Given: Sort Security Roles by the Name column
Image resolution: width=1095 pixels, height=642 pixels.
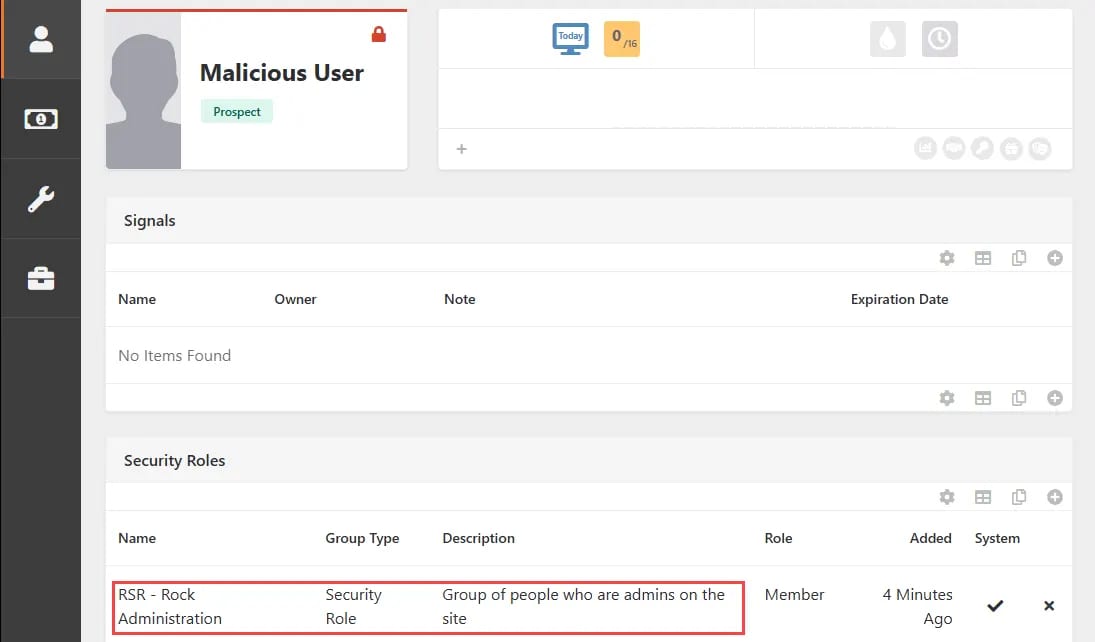Looking at the screenshot, I should click(137, 538).
